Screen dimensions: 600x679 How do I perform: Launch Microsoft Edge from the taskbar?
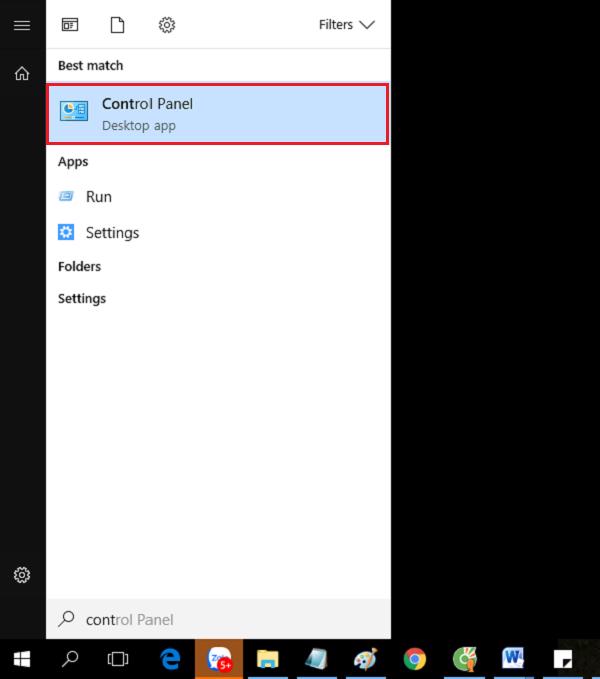(170, 659)
